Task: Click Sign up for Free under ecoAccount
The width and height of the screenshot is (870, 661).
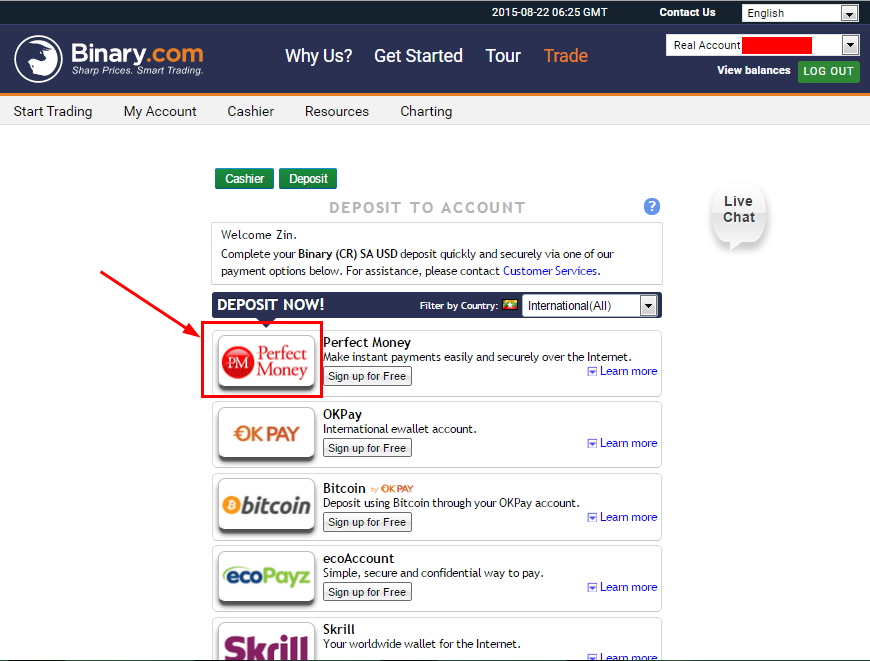Action: (367, 592)
